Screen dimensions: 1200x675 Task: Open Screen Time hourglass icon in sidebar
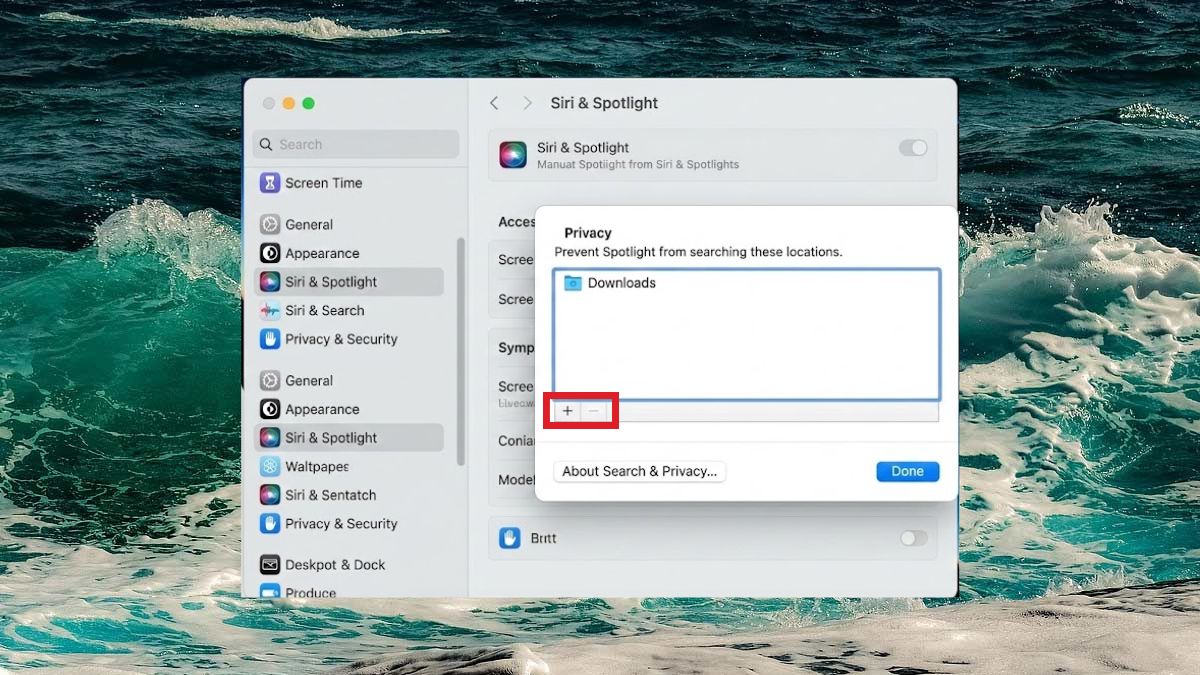pyautogui.click(x=270, y=183)
